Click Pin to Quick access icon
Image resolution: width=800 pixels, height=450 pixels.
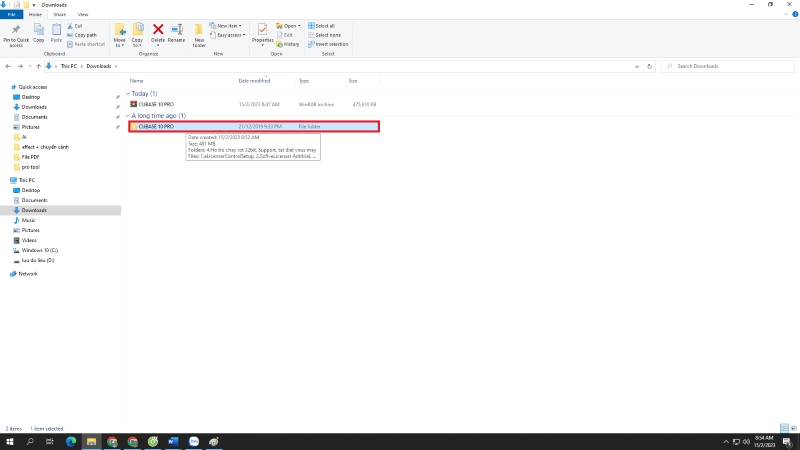coord(16,30)
